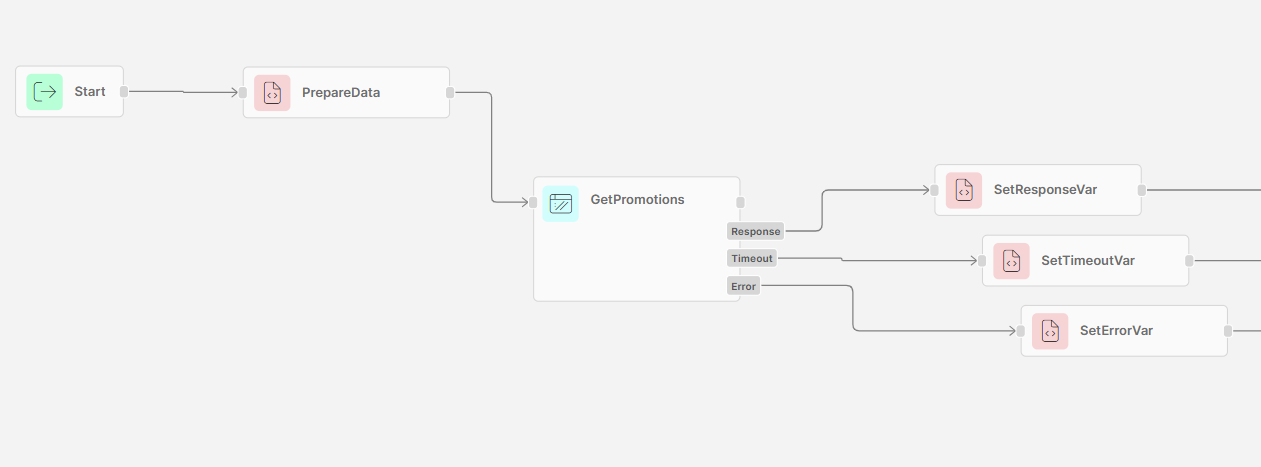
Task: Click the SetResponseVar script icon
Action: pyautogui.click(x=964, y=190)
